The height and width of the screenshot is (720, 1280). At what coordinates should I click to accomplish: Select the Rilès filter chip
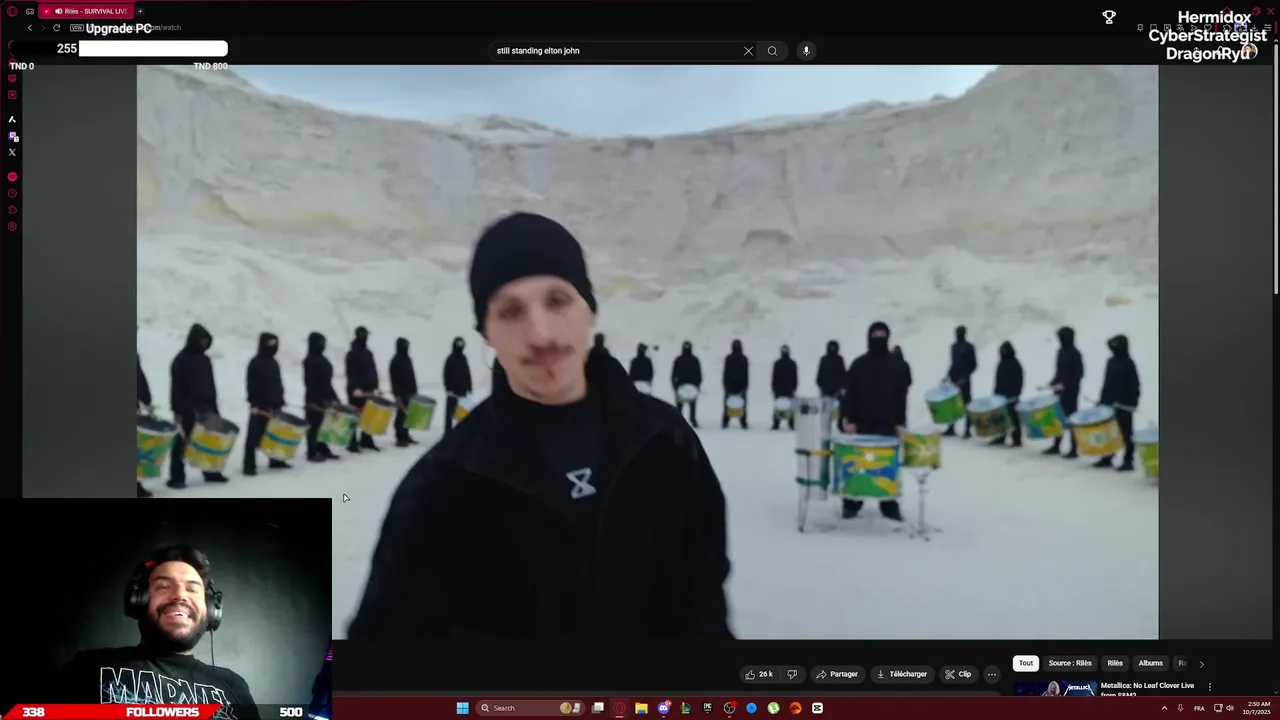coord(1115,663)
